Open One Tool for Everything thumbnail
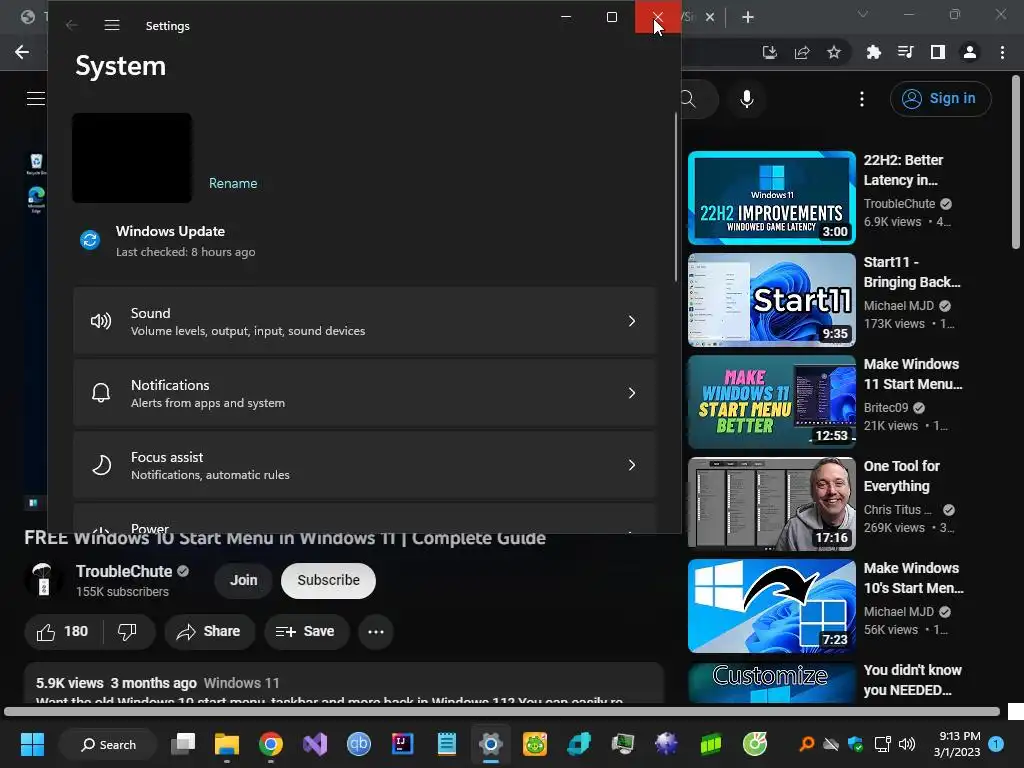1024x768 pixels. 771,504
